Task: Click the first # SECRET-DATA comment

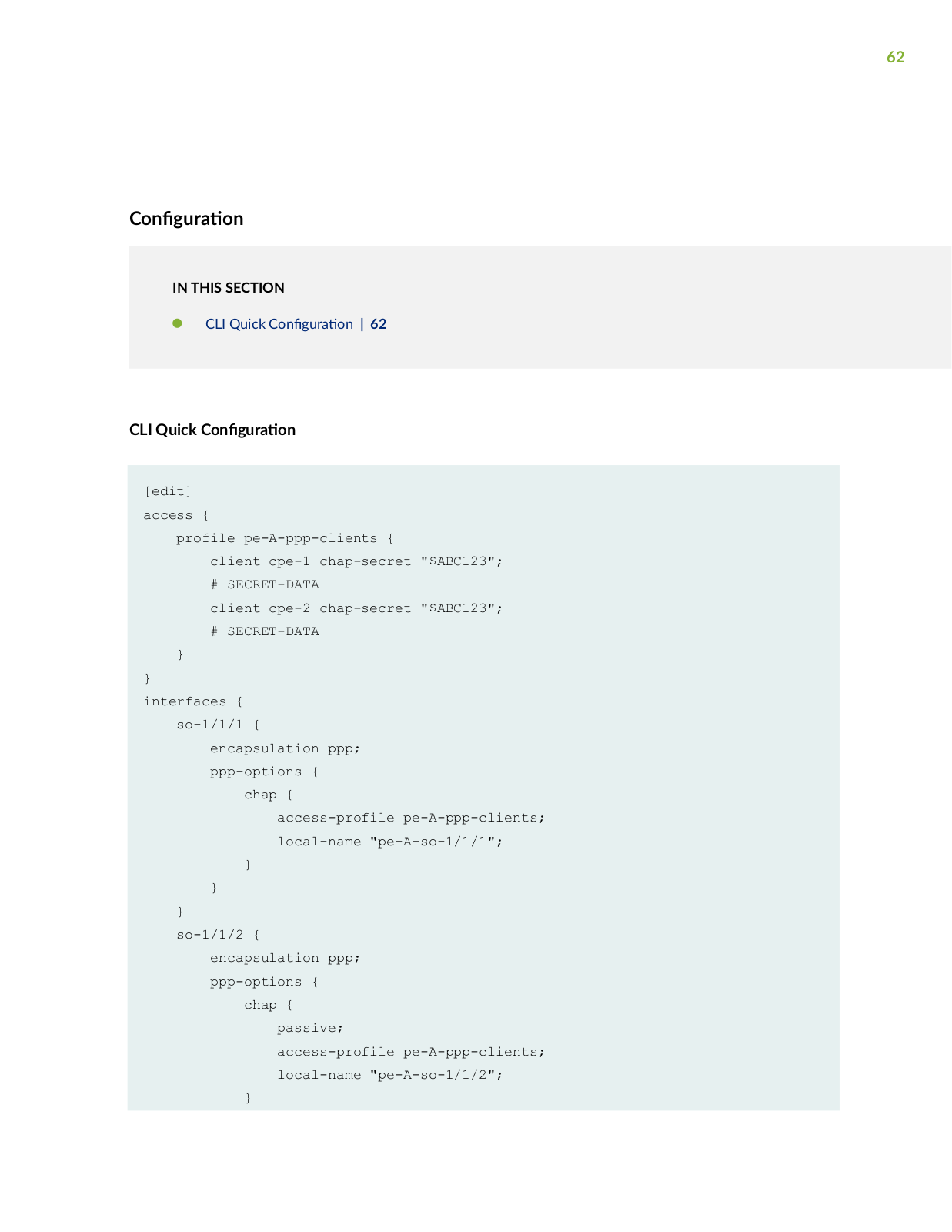Action: click(265, 584)
